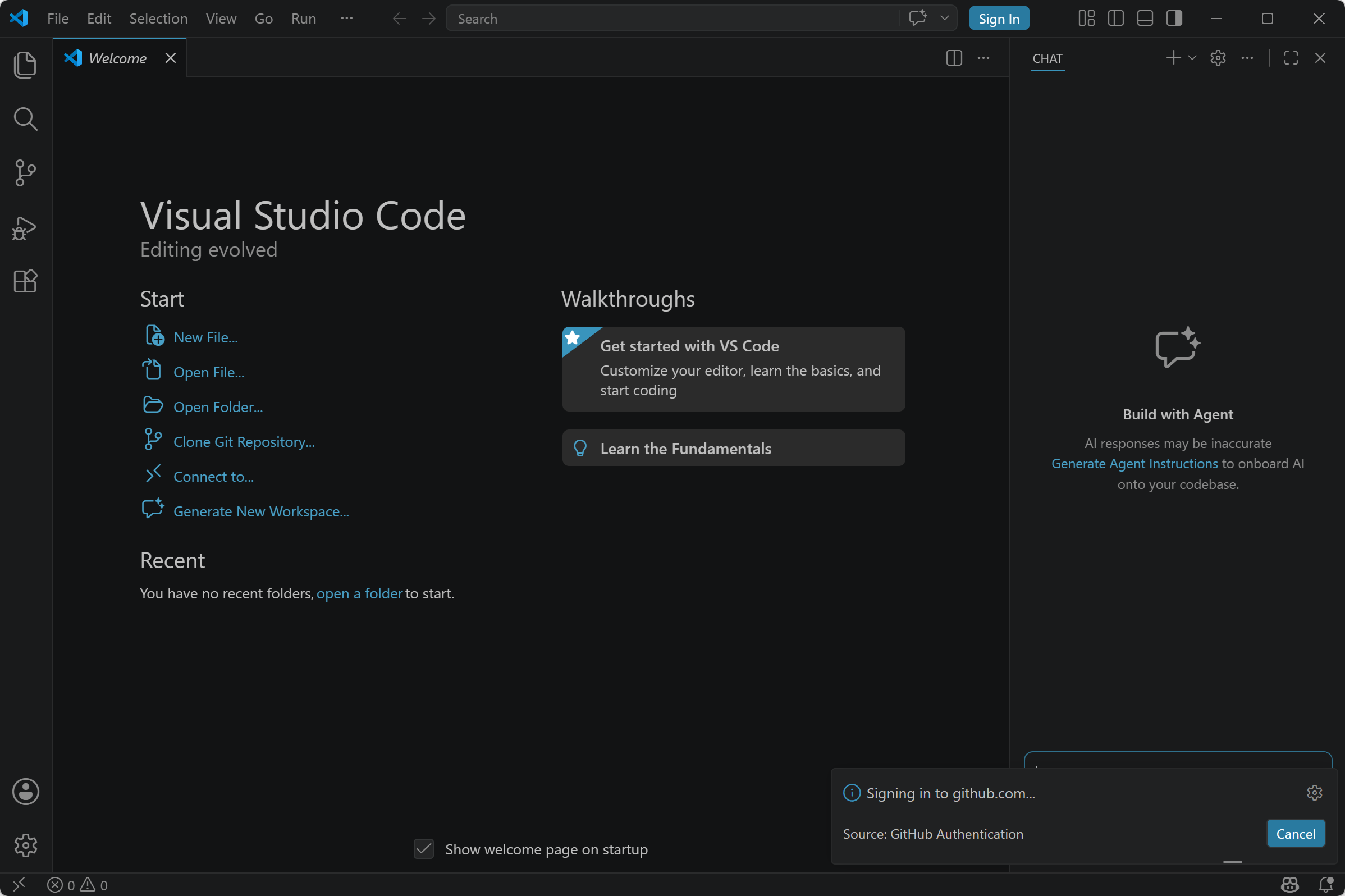Open the Customize Layout icon
Viewport: 1345px width, 896px height.
click(x=1086, y=19)
